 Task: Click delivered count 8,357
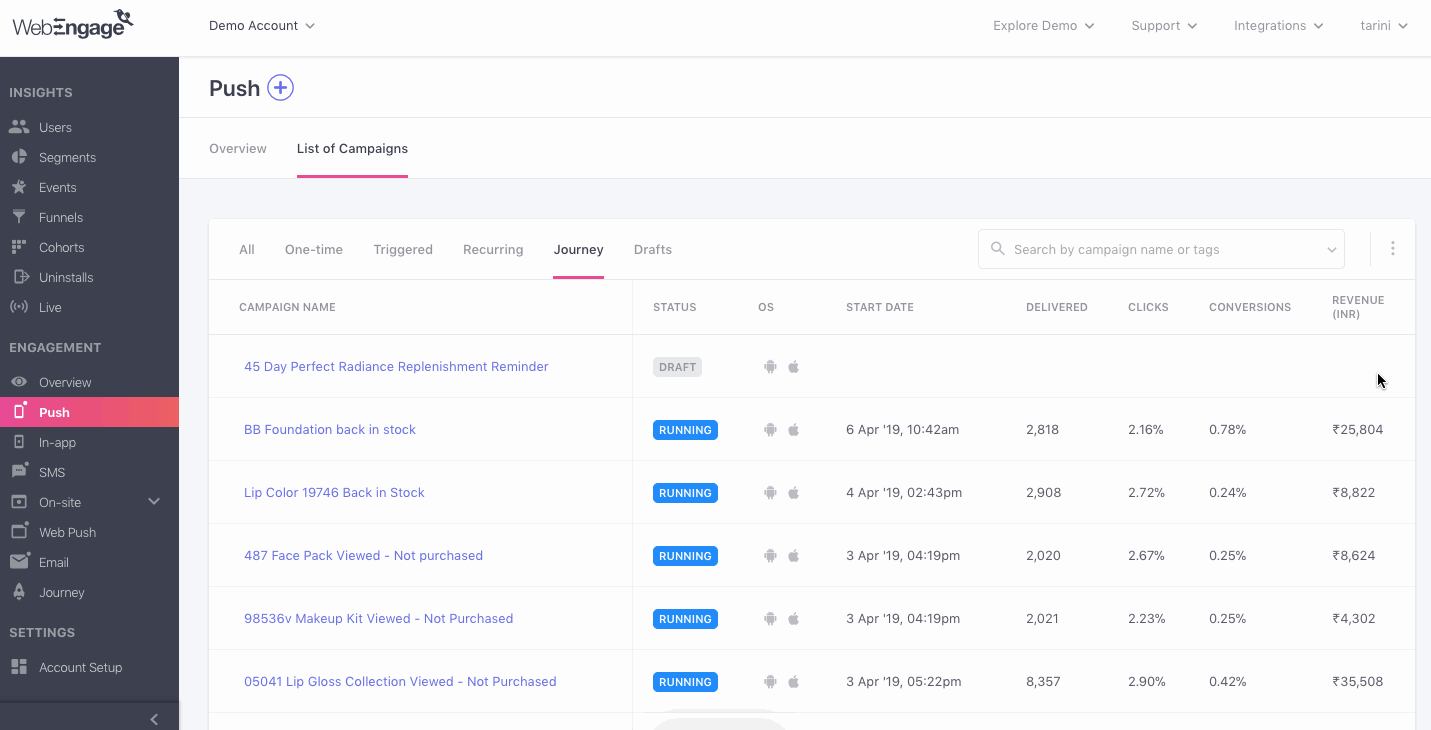pyautogui.click(x=1043, y=682)
